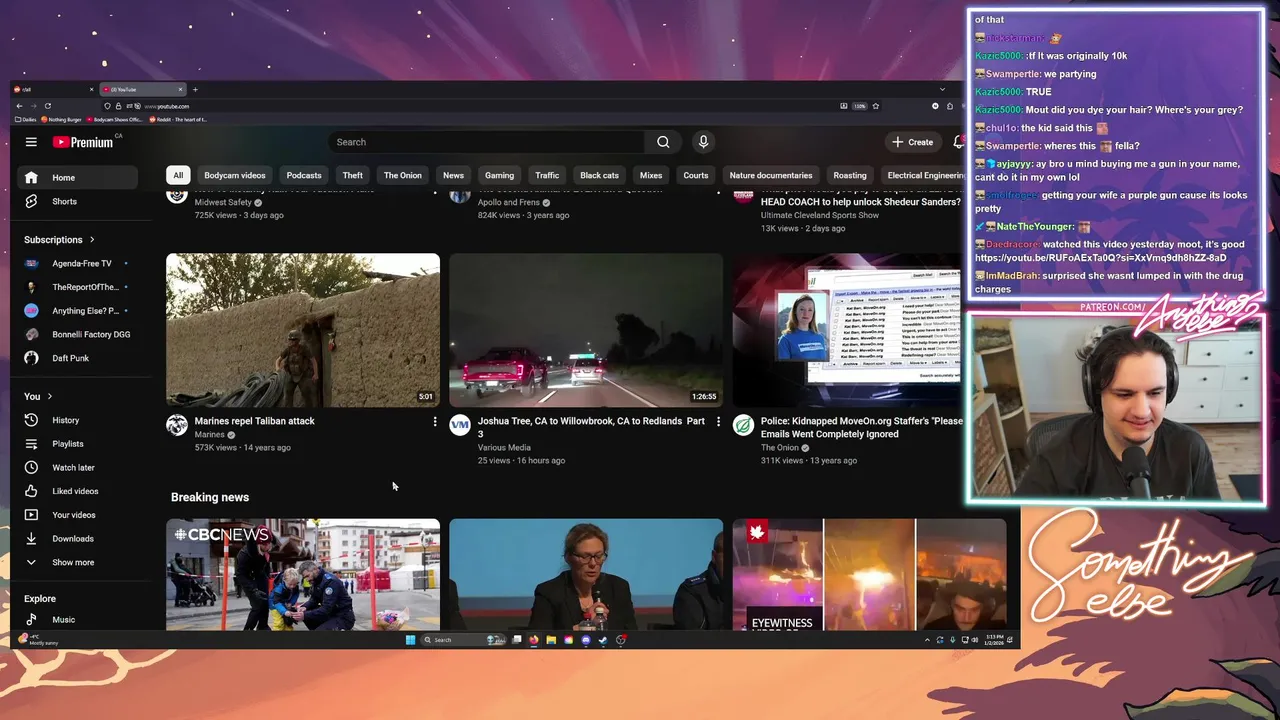Go back using browser back arrow
Image resolution: width=1280 pixels, height=720 pixels.
point(19,106)
